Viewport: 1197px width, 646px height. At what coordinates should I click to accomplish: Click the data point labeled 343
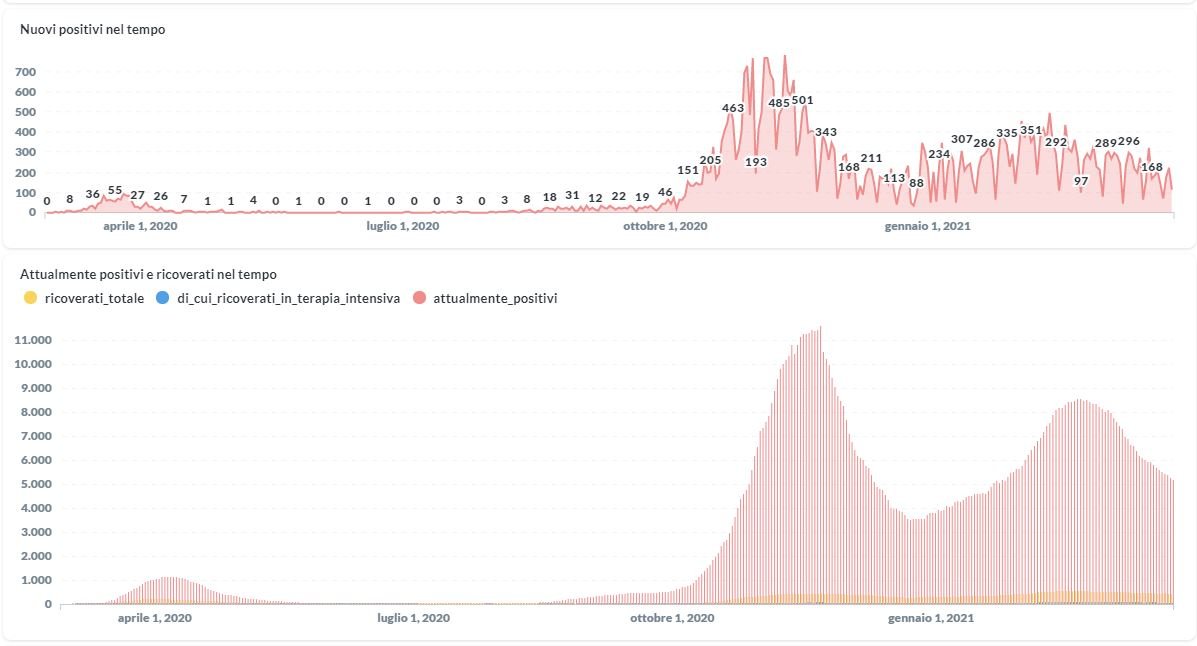coord(826,132)
